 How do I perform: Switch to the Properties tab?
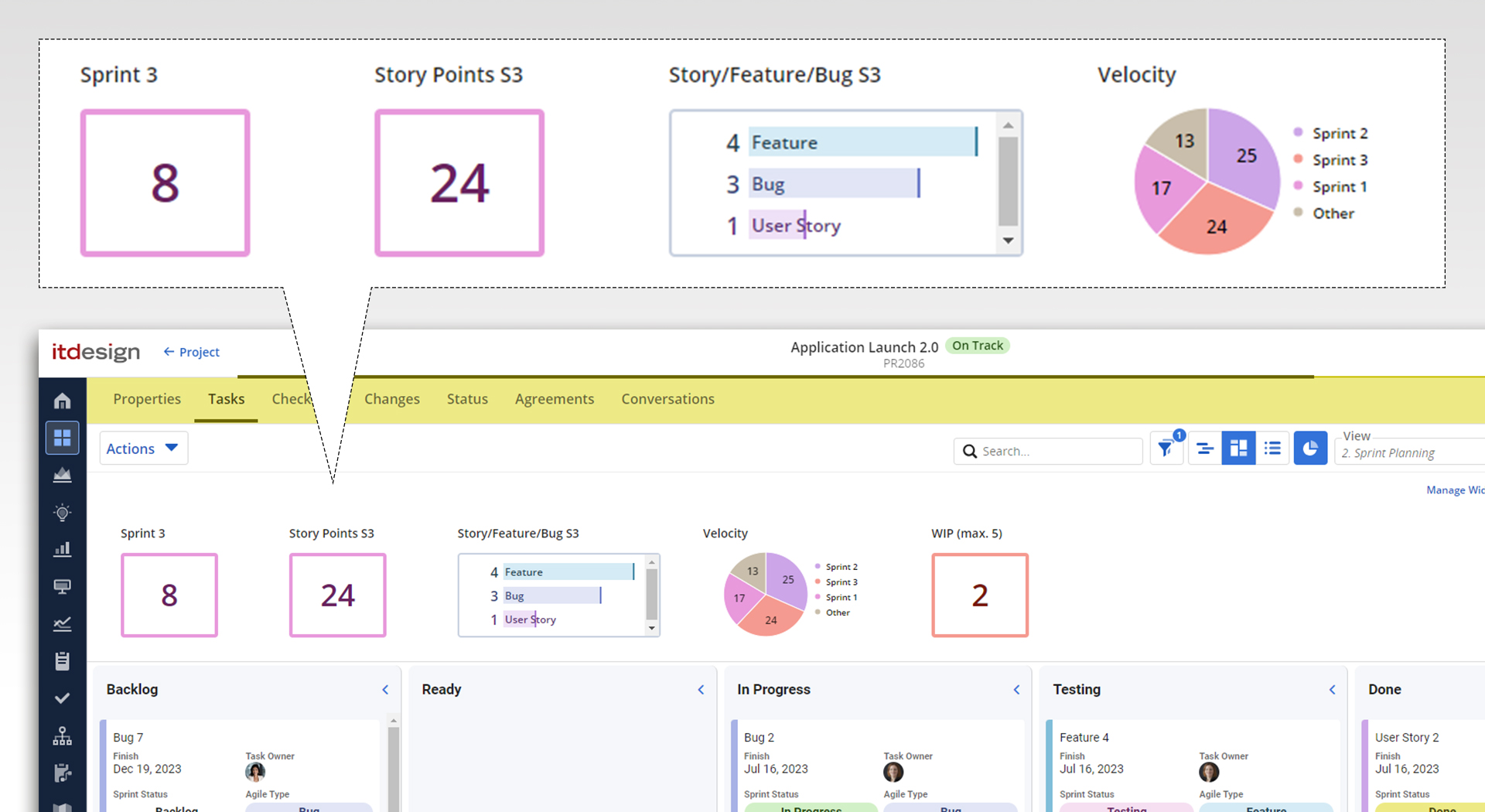[147, 399]
